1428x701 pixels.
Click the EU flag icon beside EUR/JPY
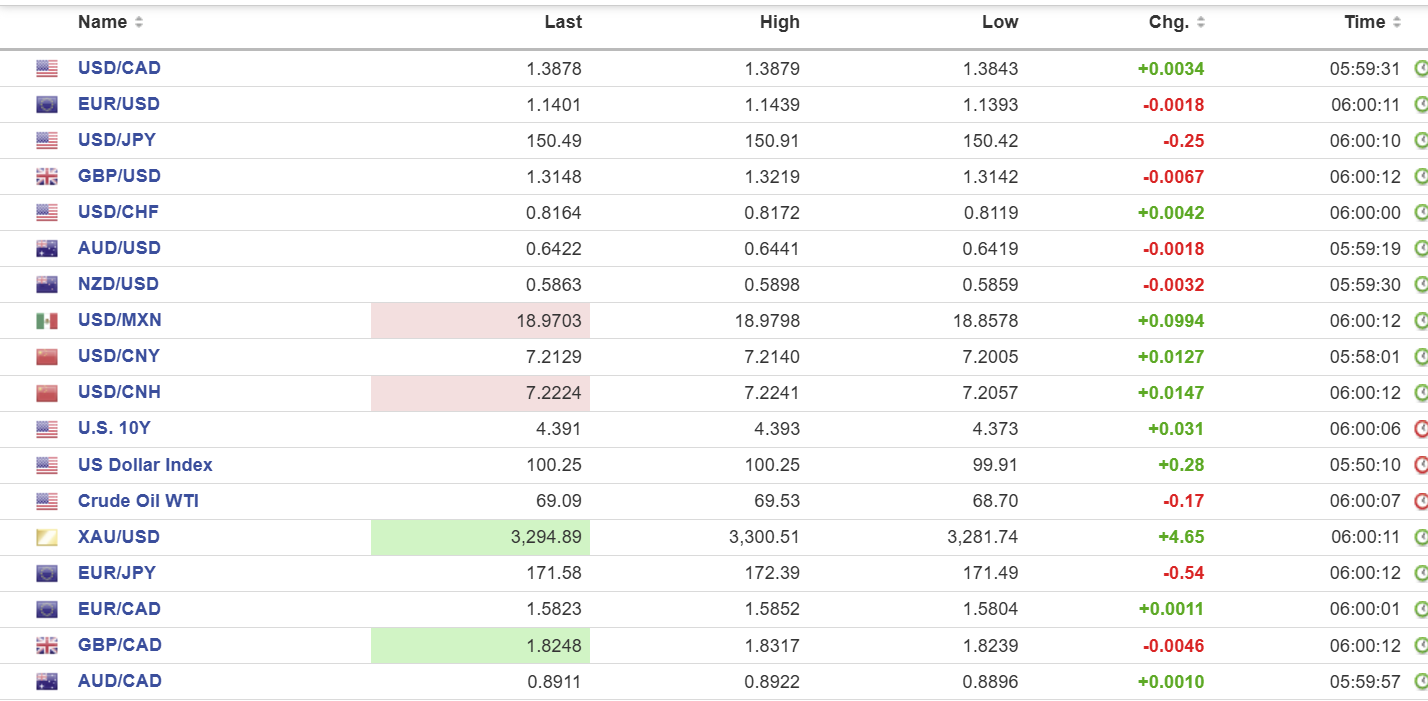pyautogui.click(x=47, y=573)
